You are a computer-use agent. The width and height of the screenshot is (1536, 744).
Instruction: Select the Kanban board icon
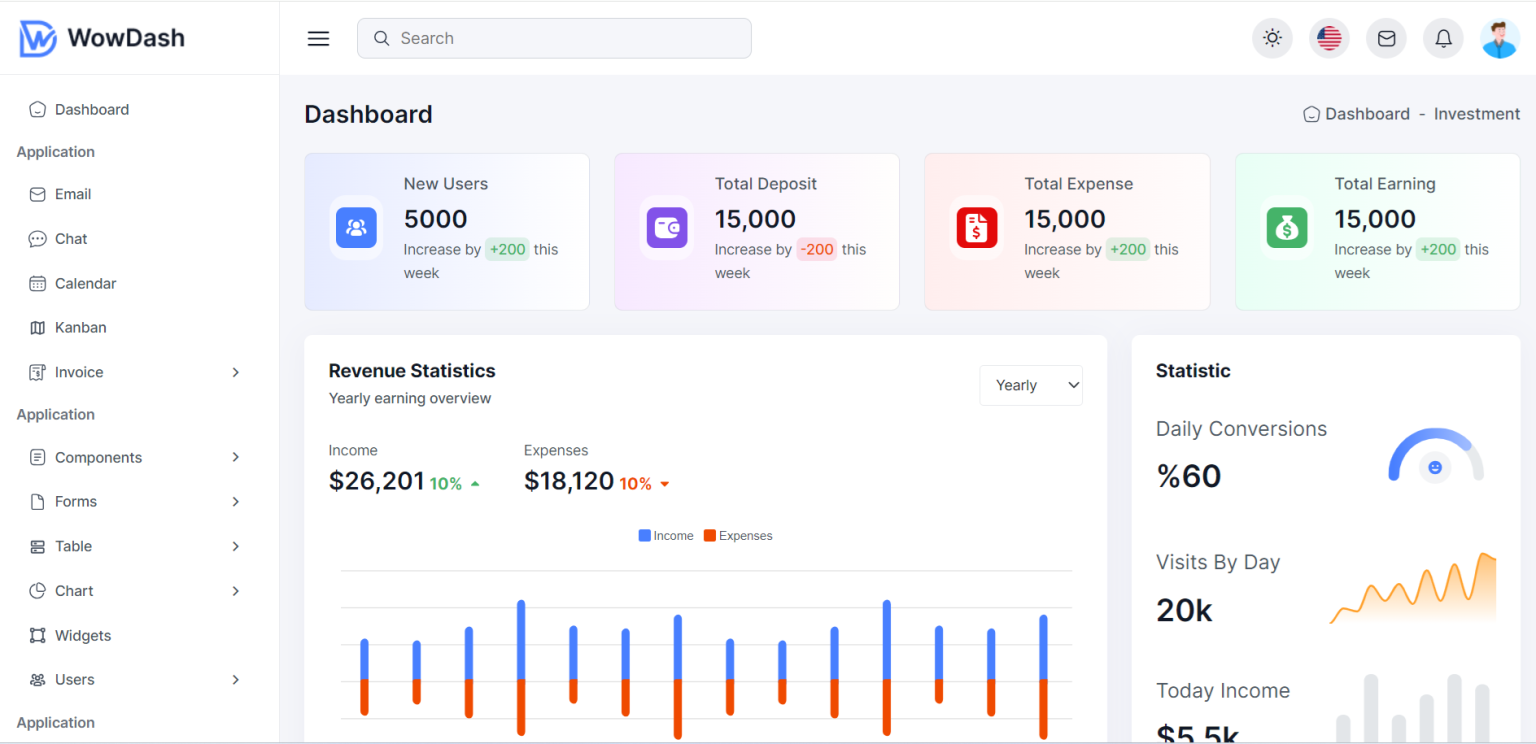pyautogui.click(x=37, y=327)
